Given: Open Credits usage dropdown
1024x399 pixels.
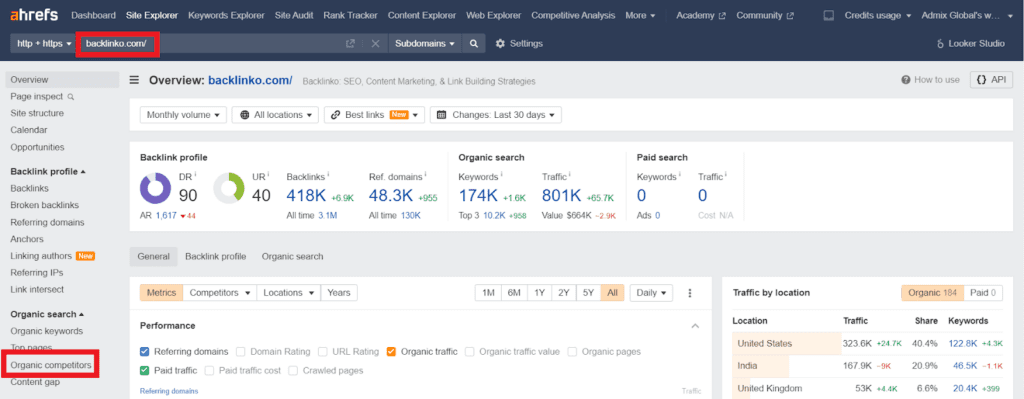Looking at the screenshot, I should pyautogui.click(x=878, y=15).
